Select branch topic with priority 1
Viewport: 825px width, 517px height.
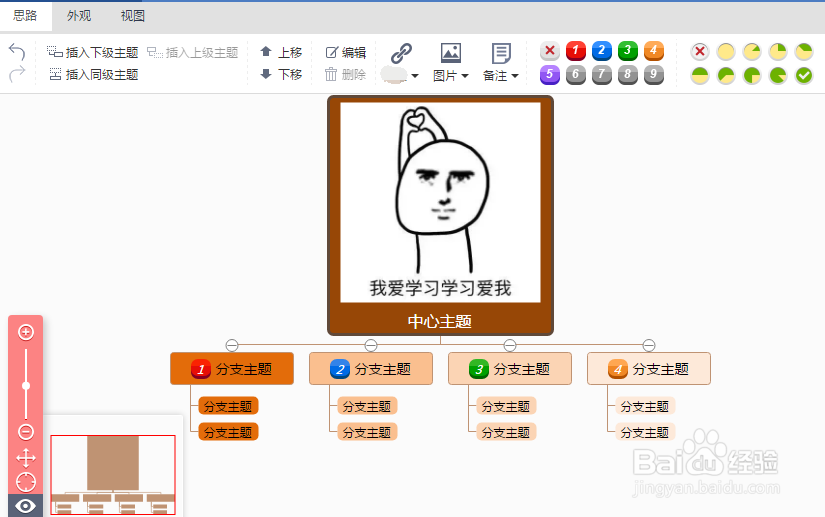pyautogui.click(x=232, y=369)
